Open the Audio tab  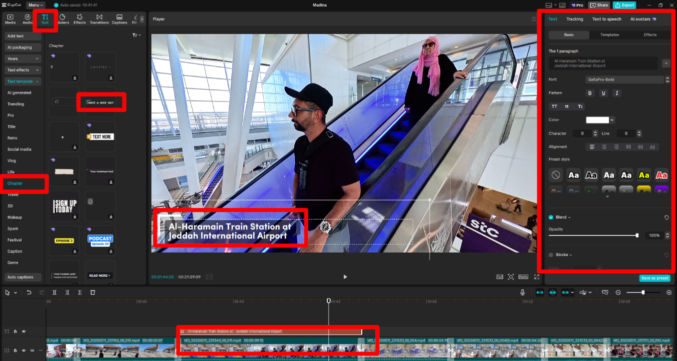click(x=27, y=19)
